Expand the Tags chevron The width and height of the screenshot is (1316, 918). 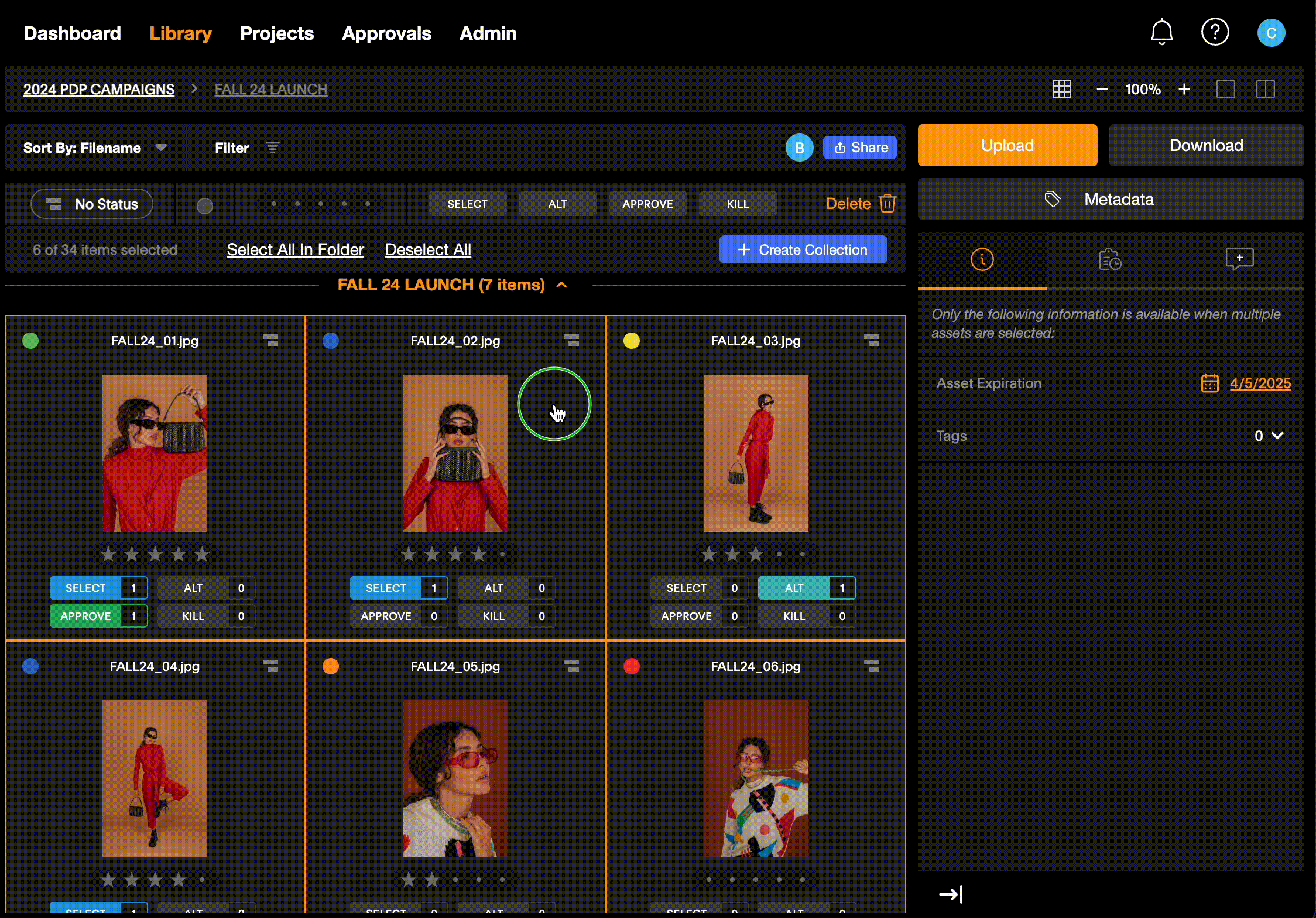pos(1277,435)
